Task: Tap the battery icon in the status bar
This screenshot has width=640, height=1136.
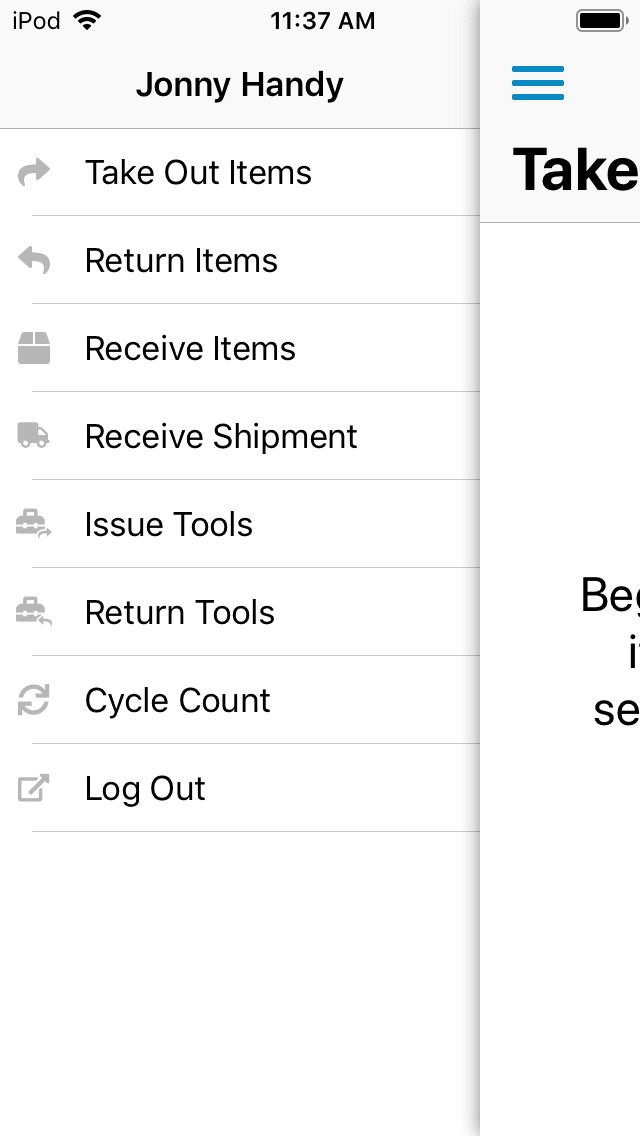Action: [x=601, y=21]
